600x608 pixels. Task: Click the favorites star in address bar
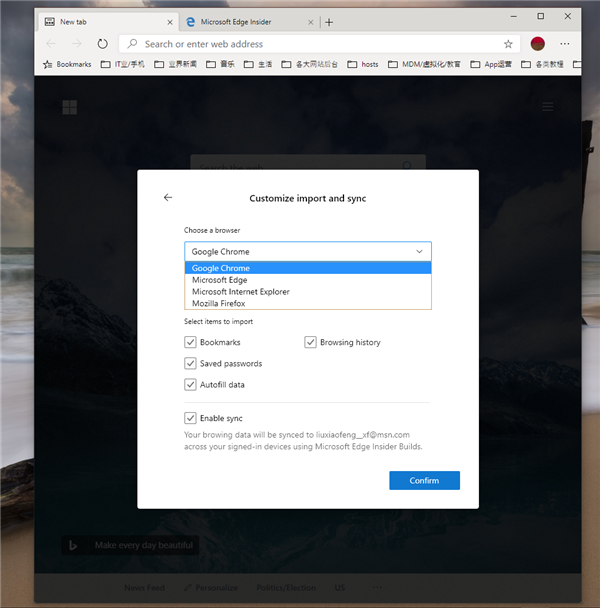tap(508, 44)
